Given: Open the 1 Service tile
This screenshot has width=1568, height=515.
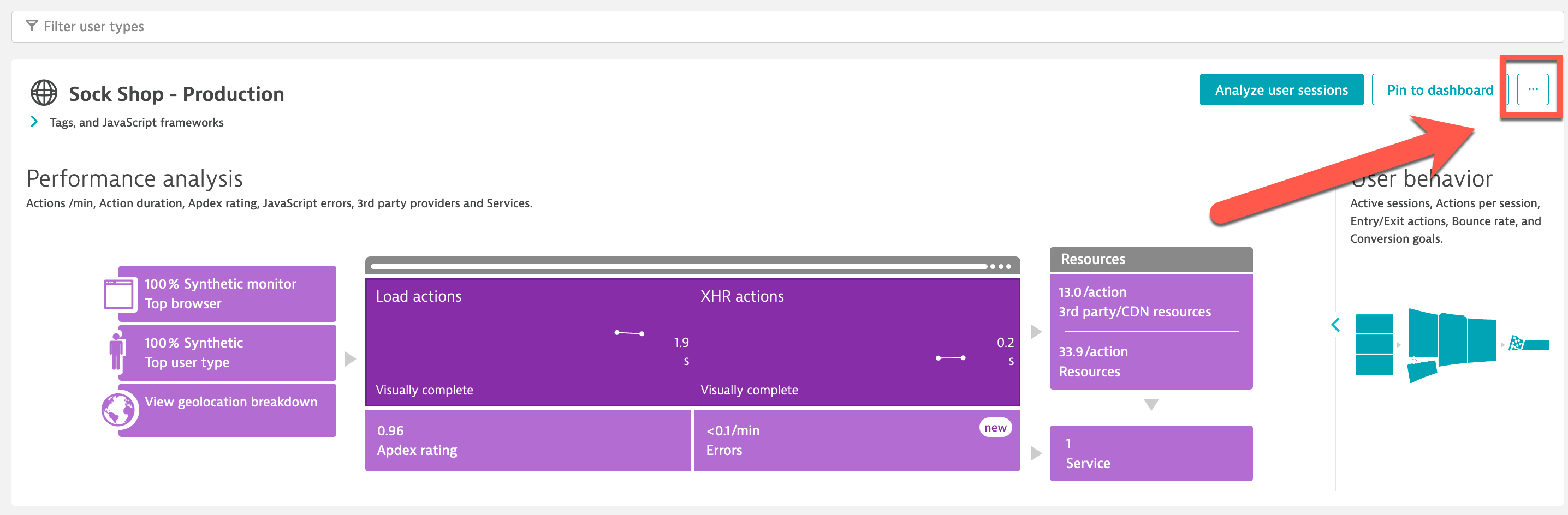Looking at the screenshot, I should (x=1151, y=453).
